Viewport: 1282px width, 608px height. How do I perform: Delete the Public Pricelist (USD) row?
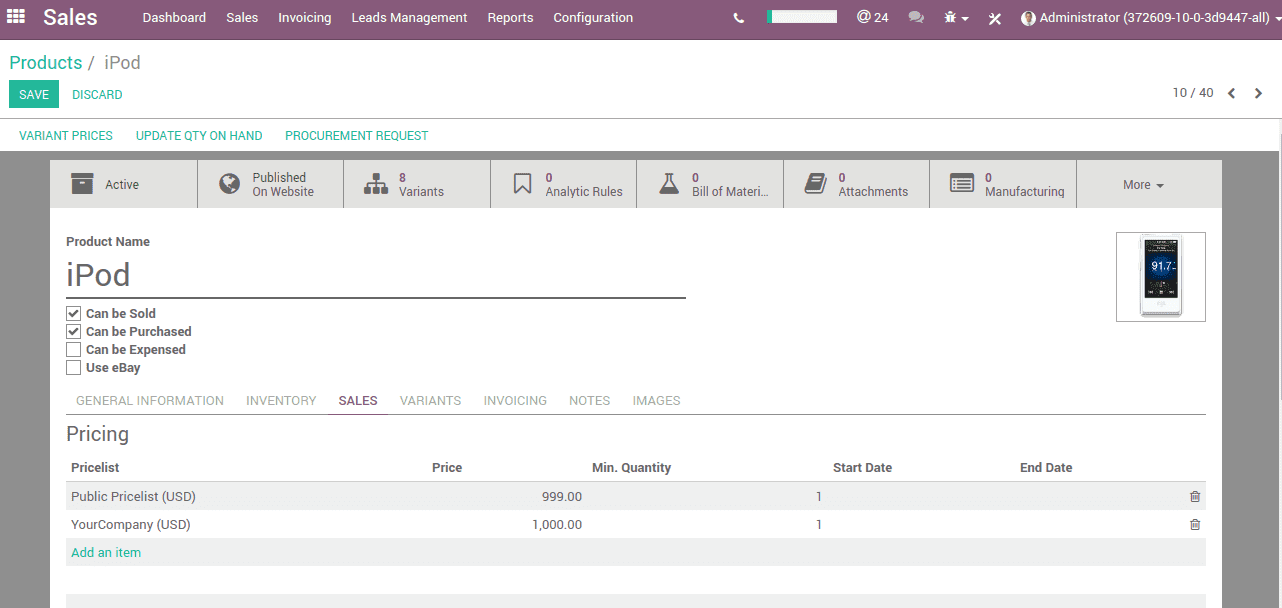click(1195, 496)
